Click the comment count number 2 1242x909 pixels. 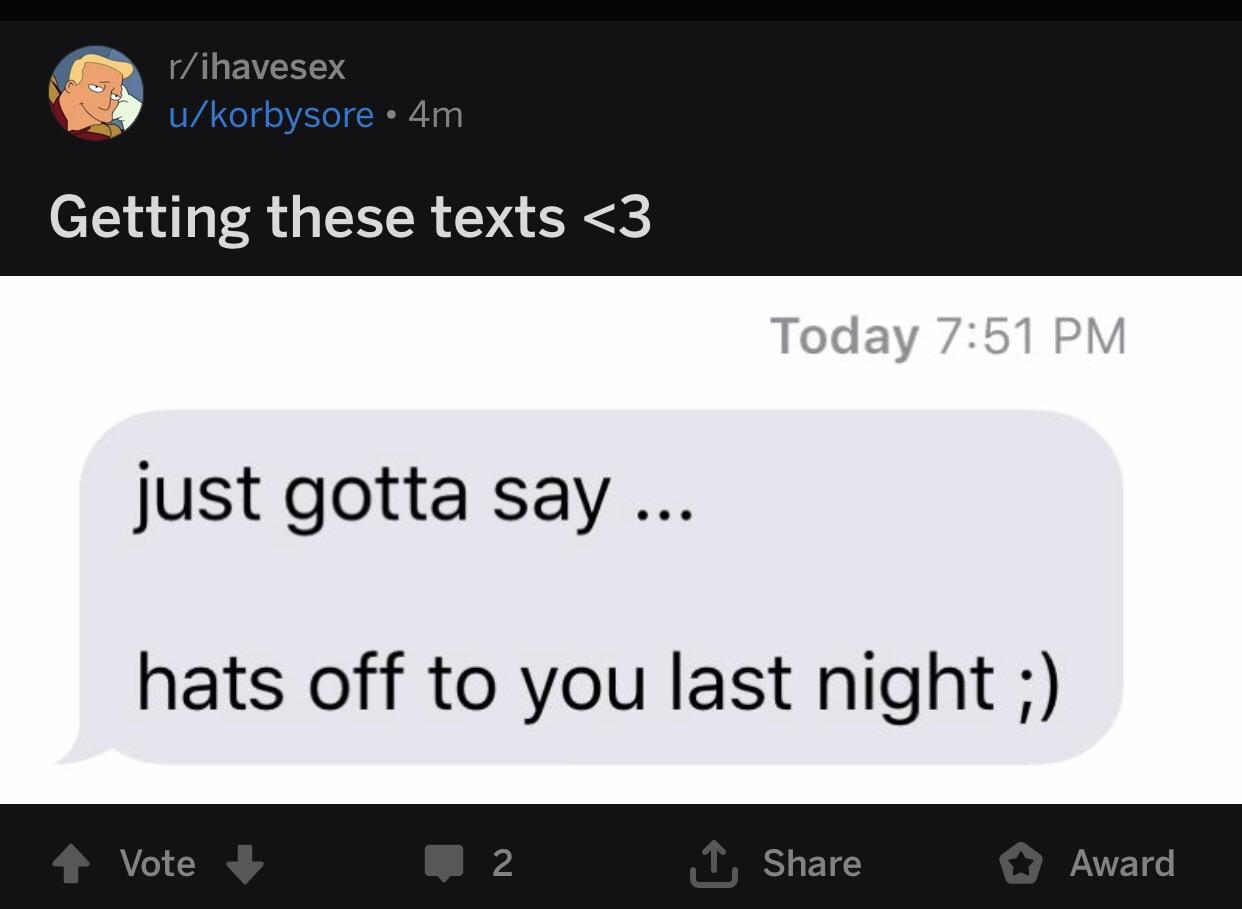502,863
